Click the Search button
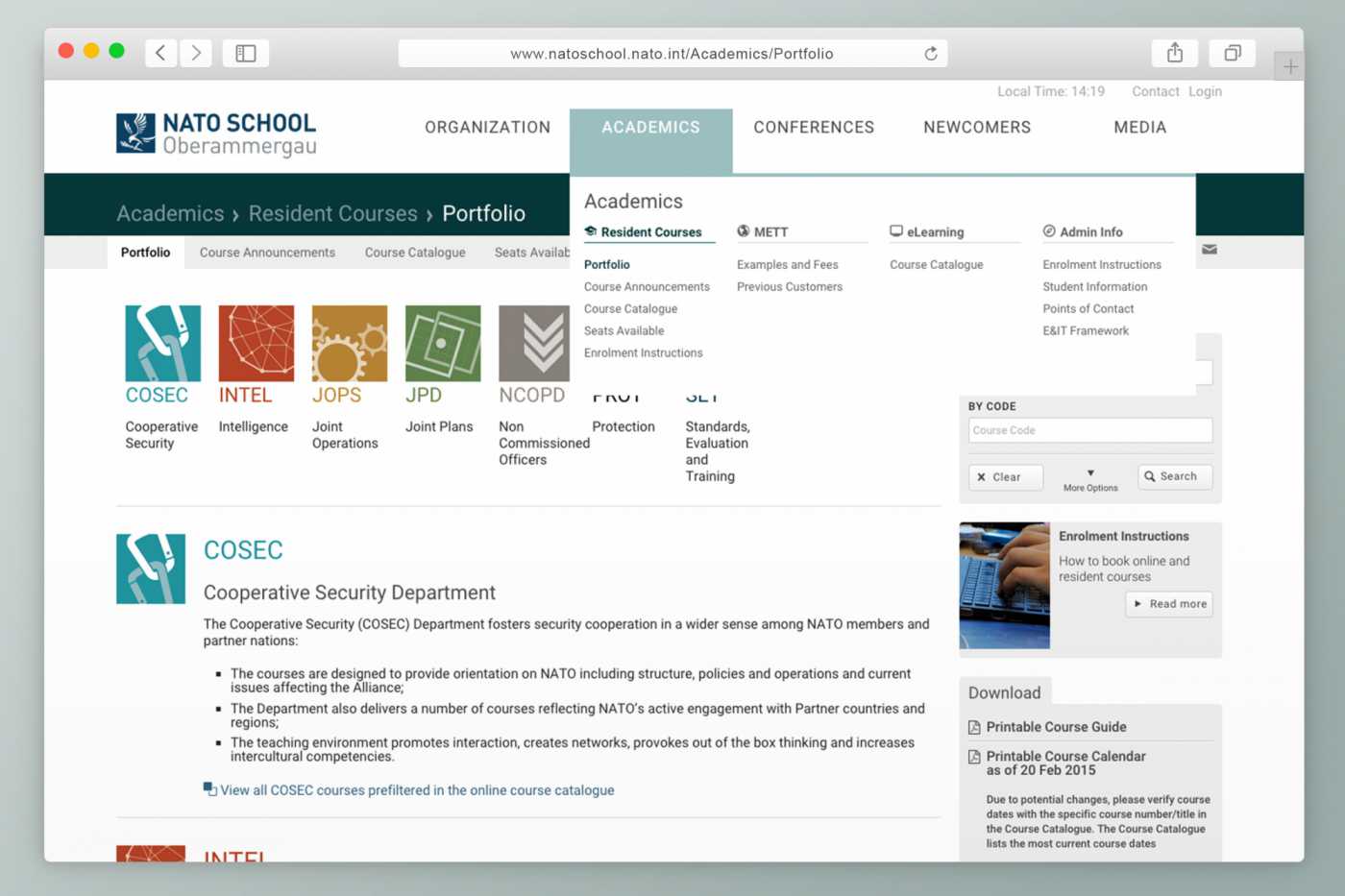 [x=1175, y=476]
